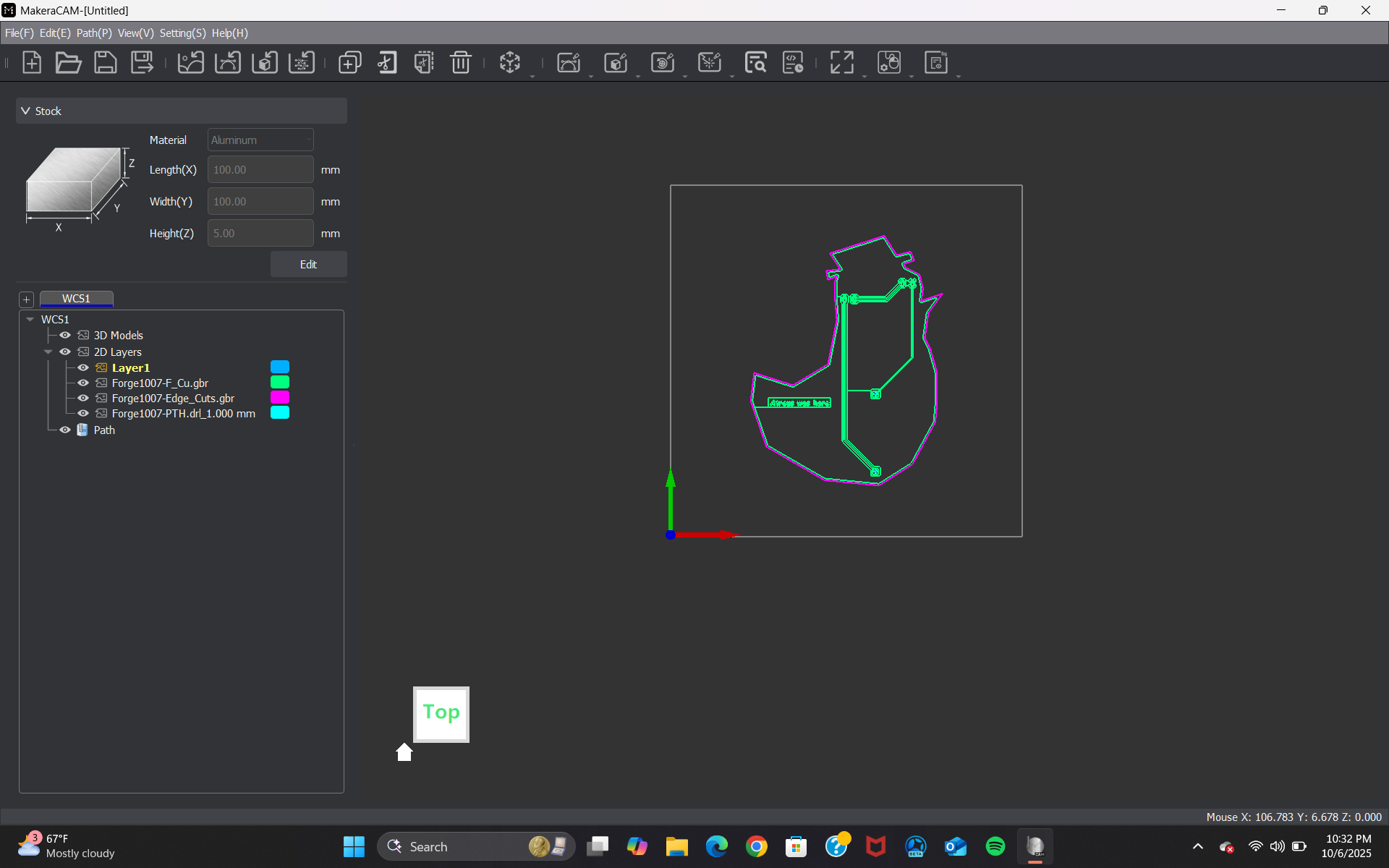Collapse the 2D Layers tree node
Viewport: 1389px width, 868px height.
tap(48, 352)
